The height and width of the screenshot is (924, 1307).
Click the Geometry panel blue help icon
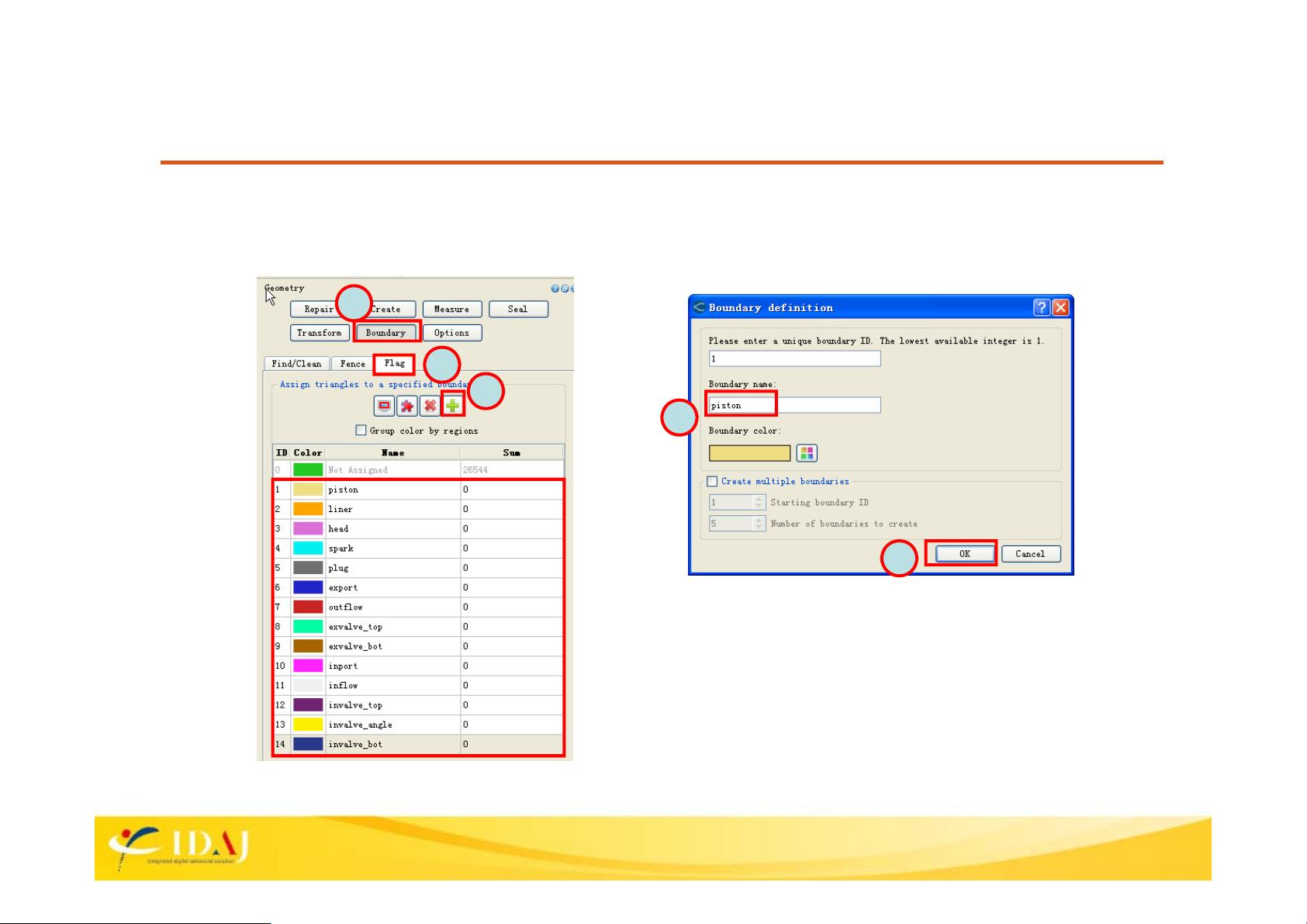click(x=555, y=289)
